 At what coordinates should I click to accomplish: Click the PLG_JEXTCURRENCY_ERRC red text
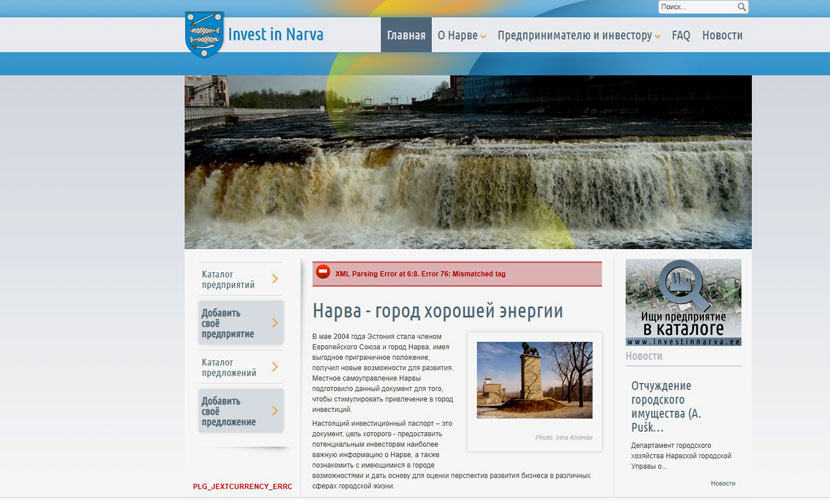[x=242, y=486]
